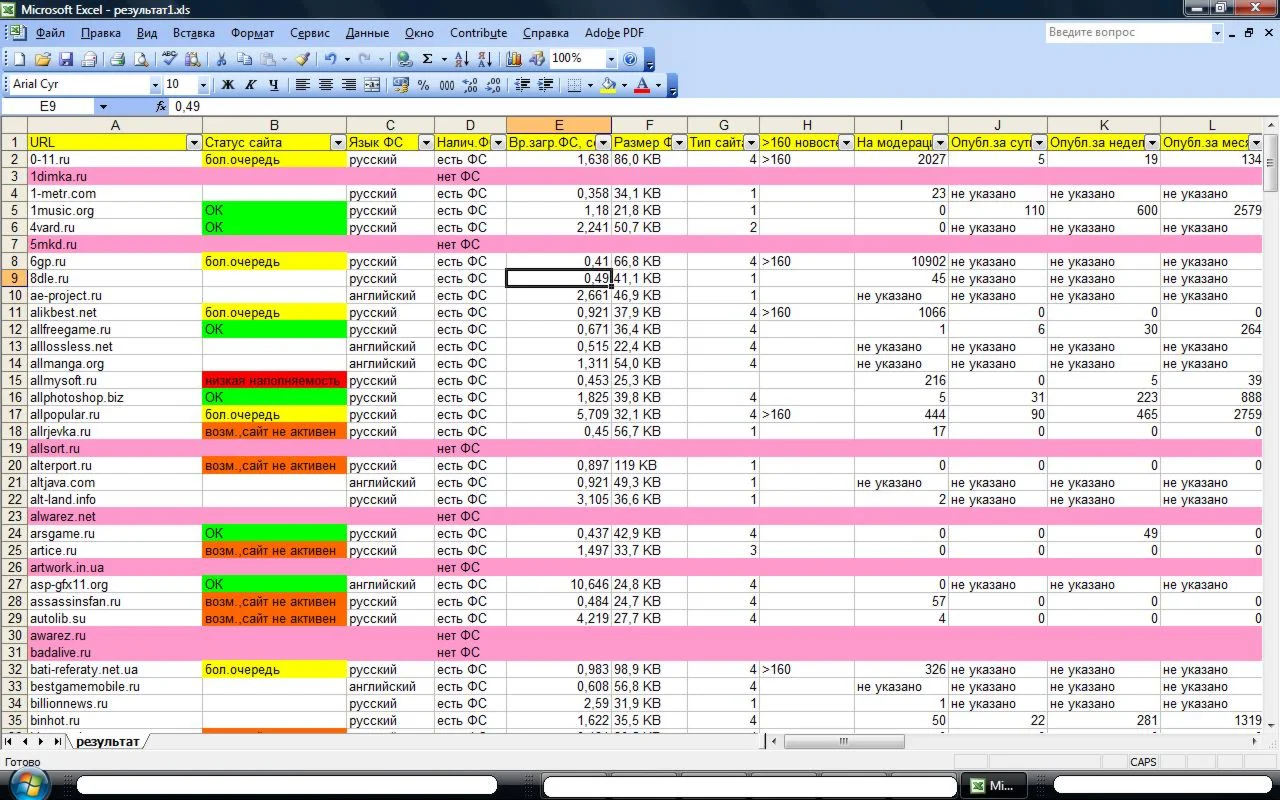The height and width of the screenshot is (800, 1280).
Task: Click the Merge and Center icon
Action: click(372, 85)
